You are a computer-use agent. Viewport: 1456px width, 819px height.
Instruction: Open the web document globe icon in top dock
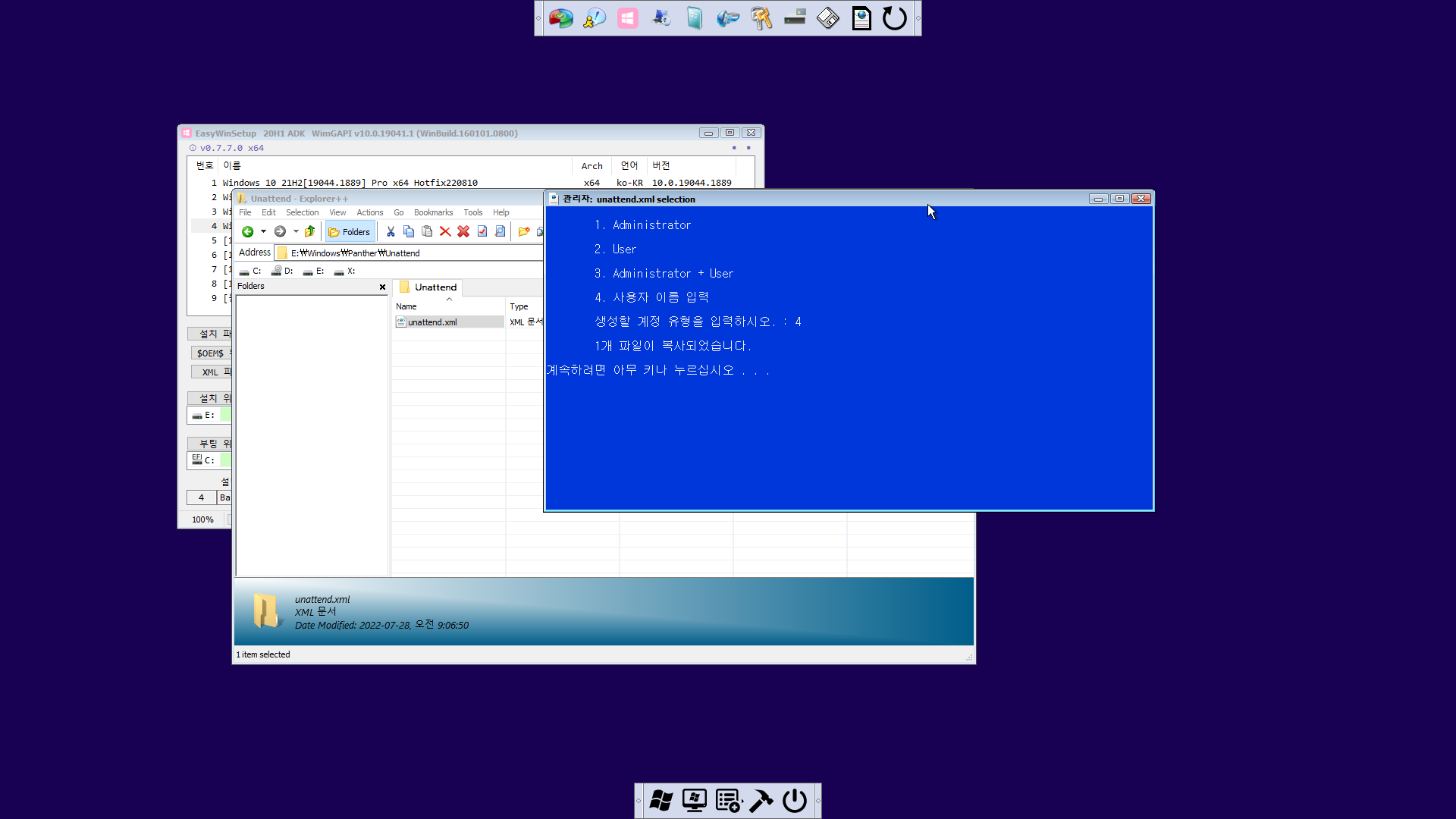pos(861,18)
